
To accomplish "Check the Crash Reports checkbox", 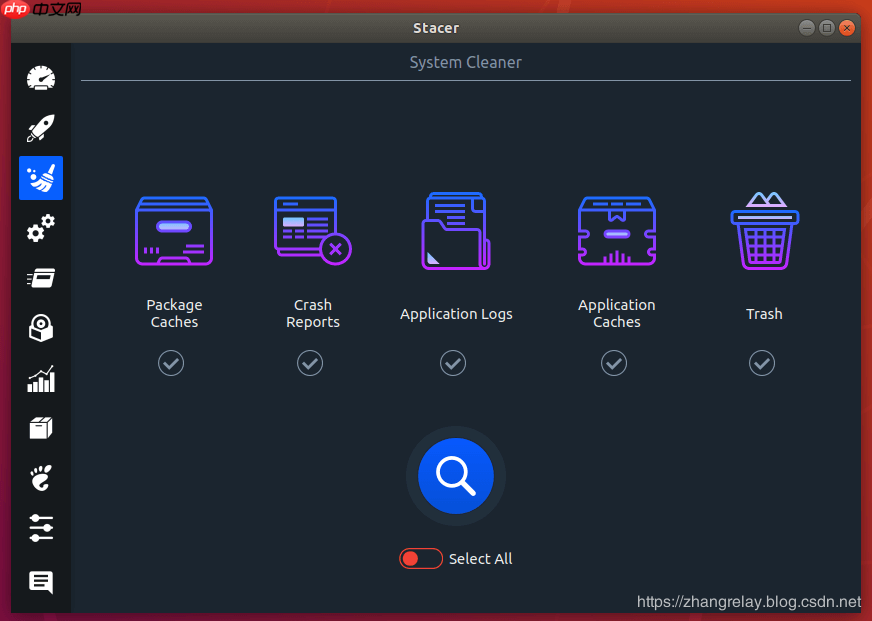I will [x=309, y=363].
